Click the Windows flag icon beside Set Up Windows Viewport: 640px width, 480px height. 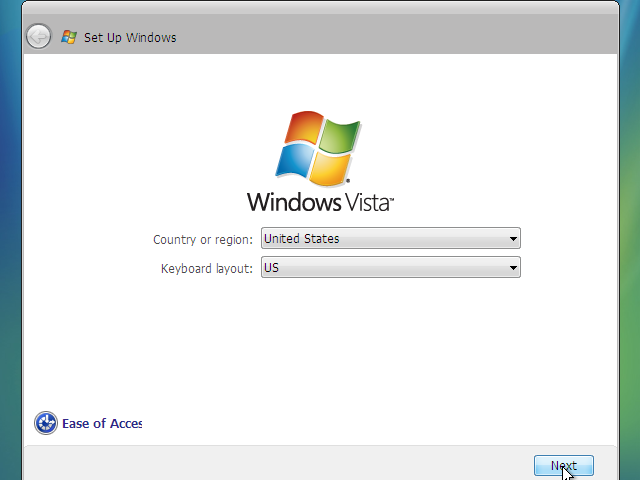click(x=69, y=37)
